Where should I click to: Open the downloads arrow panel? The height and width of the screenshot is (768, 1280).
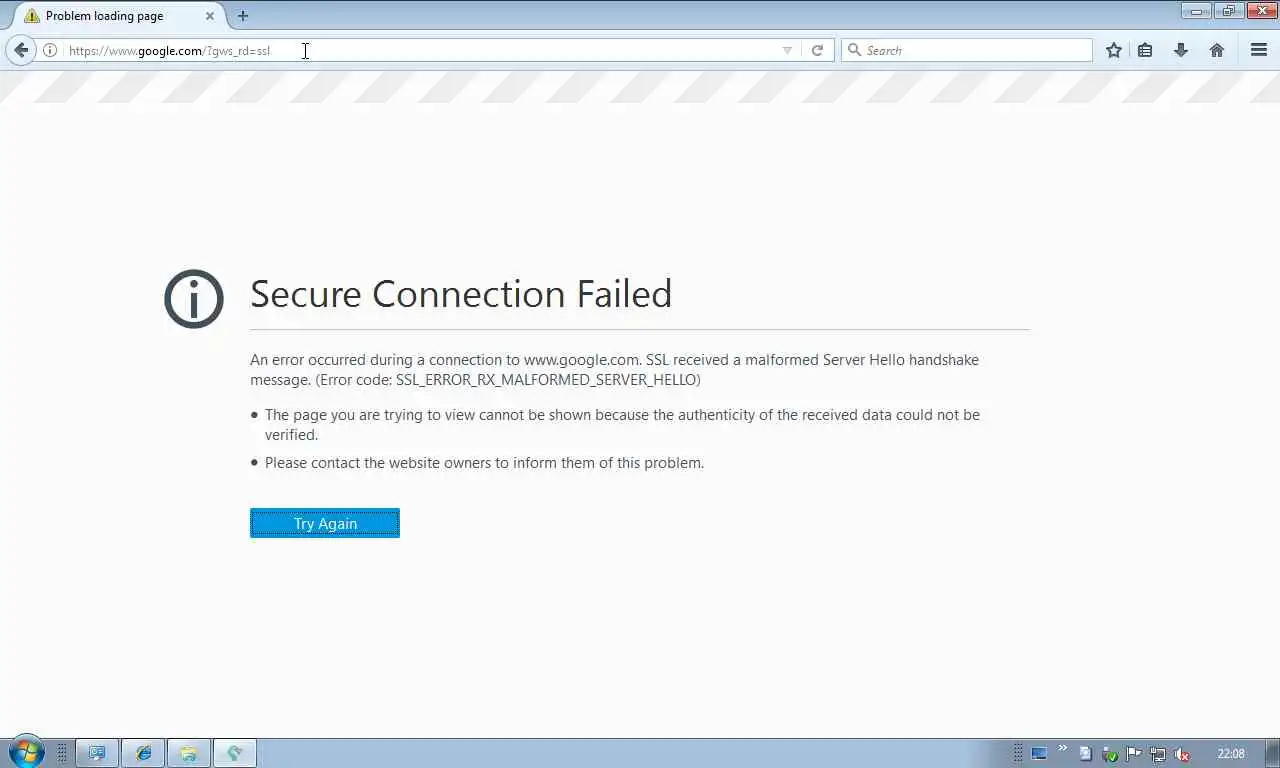(x=1181, y=50)
